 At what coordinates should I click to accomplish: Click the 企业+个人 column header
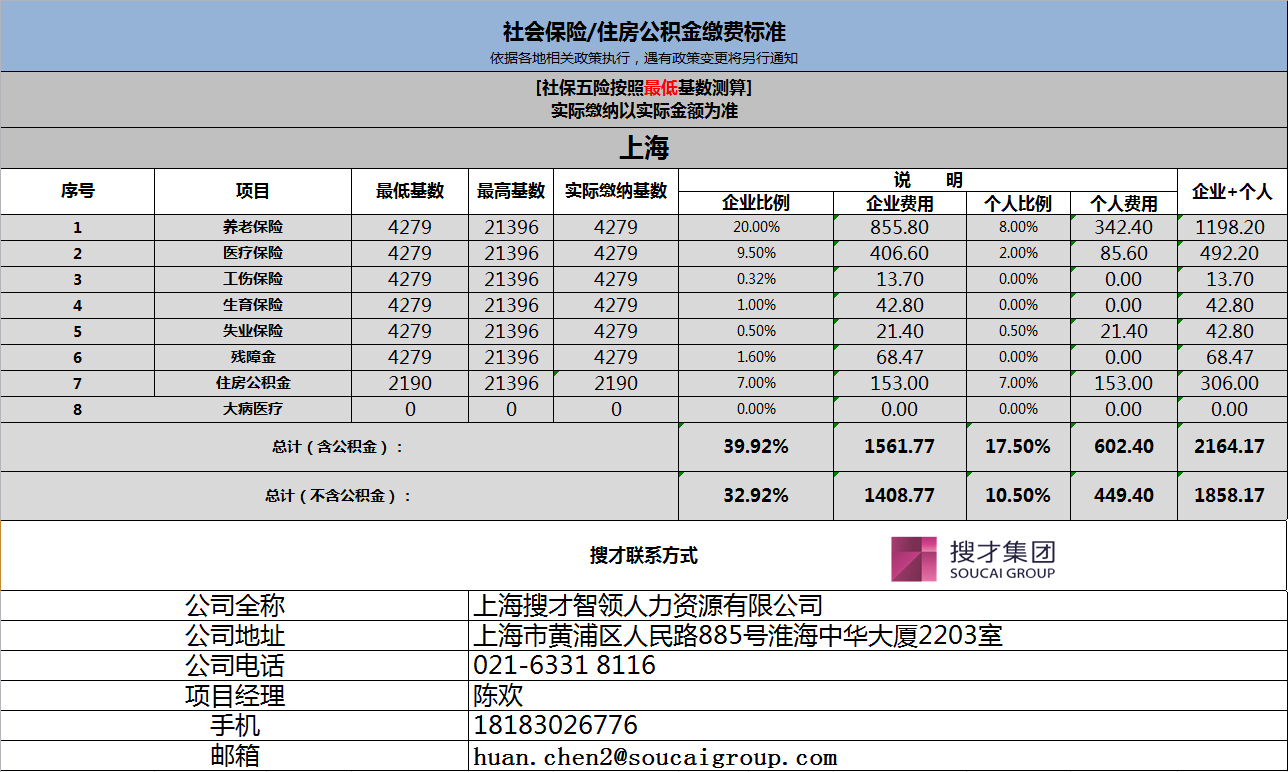[1232, 191]
